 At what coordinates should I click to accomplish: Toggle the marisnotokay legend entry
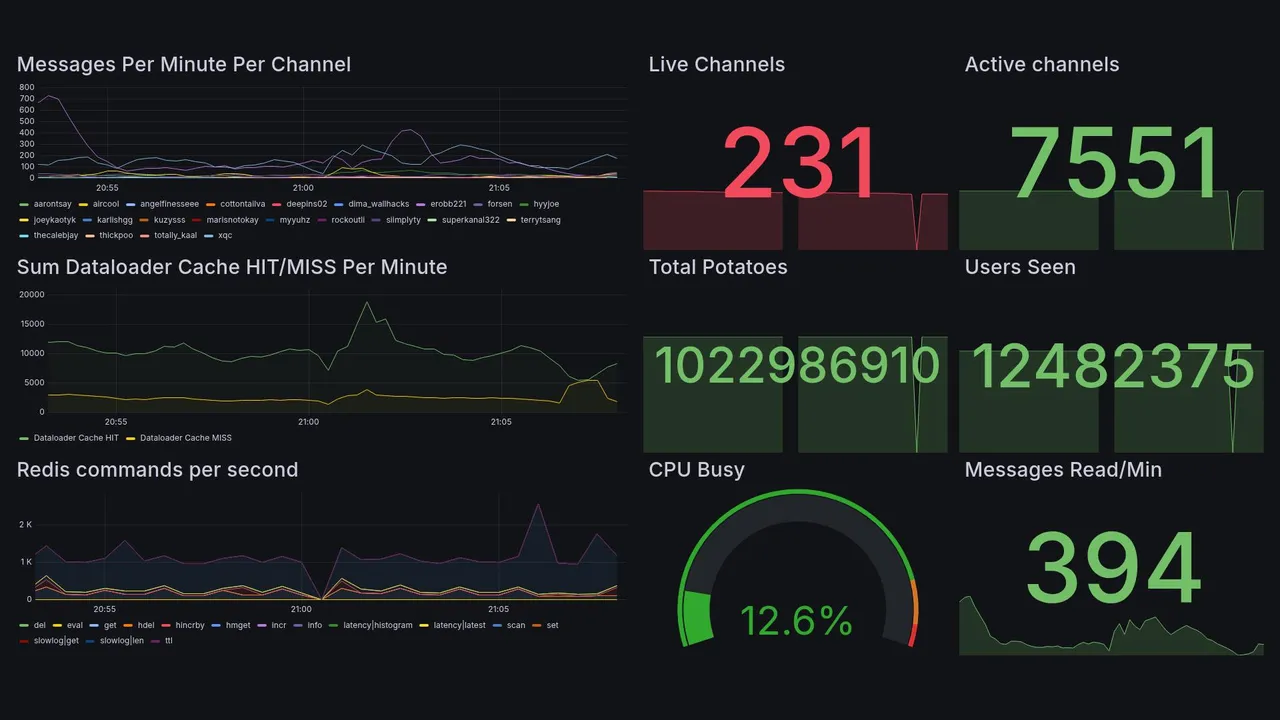point(225,220)
